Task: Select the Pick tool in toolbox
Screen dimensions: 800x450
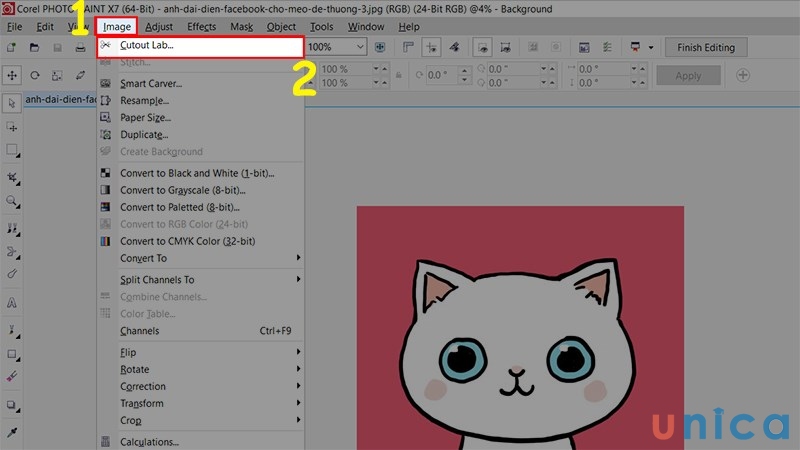Action: tap(12, 102)
